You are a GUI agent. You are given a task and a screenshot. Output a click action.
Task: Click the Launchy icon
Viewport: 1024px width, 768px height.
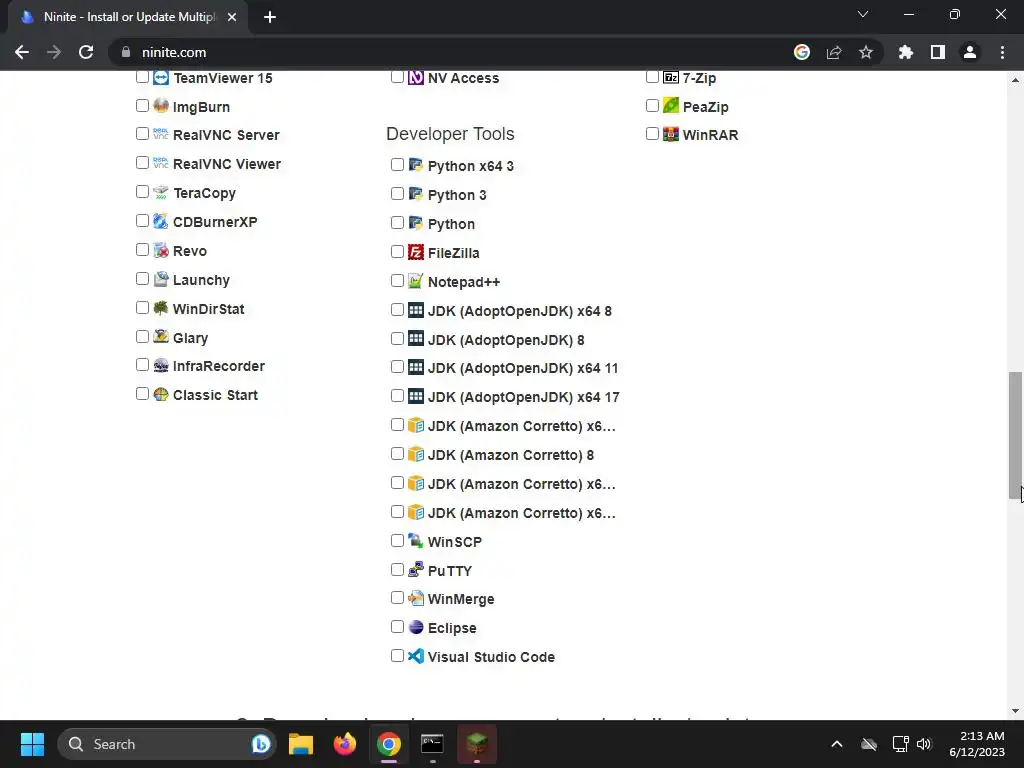161,280
